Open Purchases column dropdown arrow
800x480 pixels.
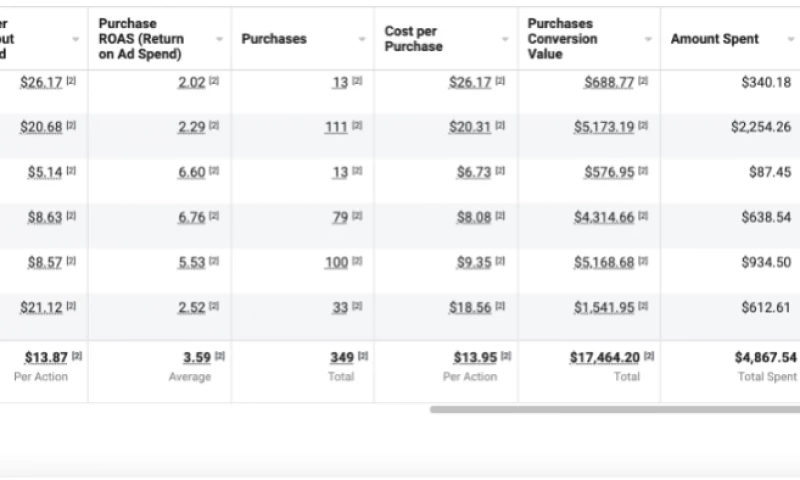(x=362, y=40)
